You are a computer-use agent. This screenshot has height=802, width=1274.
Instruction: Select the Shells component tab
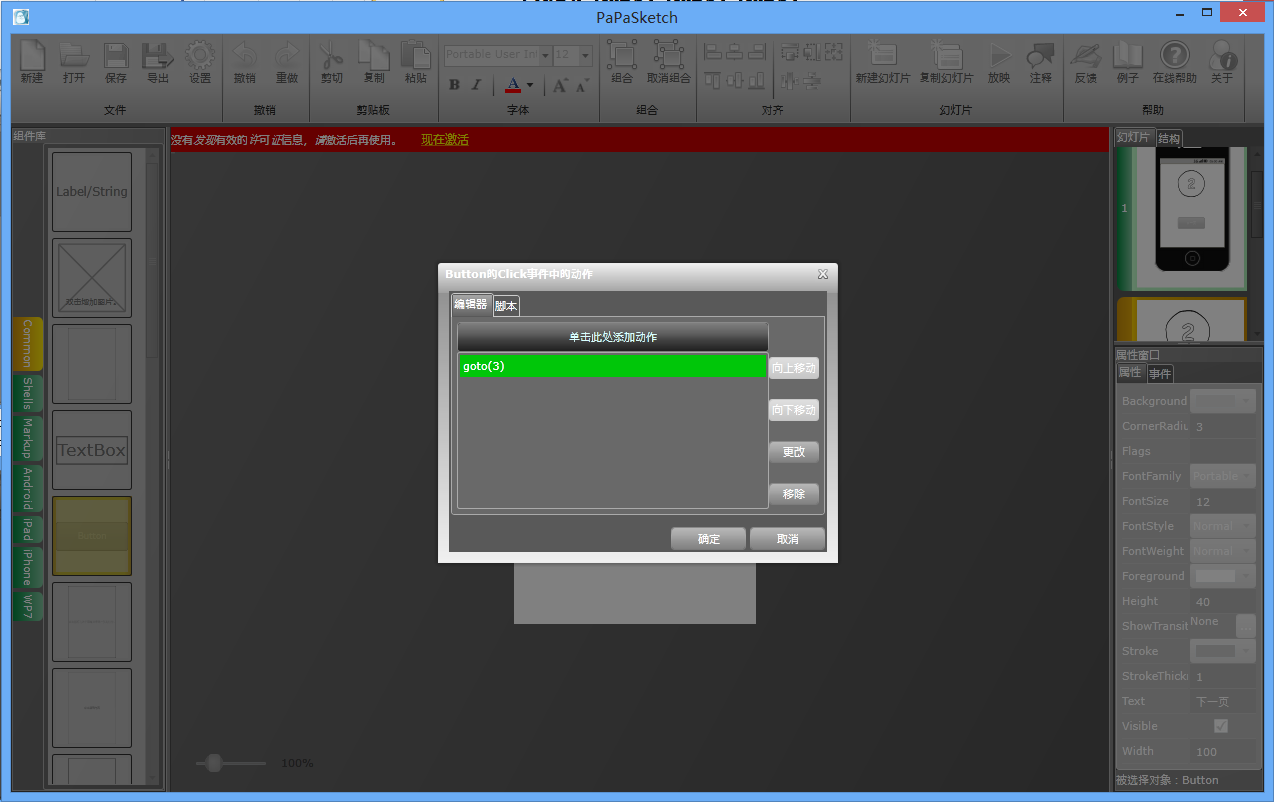tap(28, 395)
